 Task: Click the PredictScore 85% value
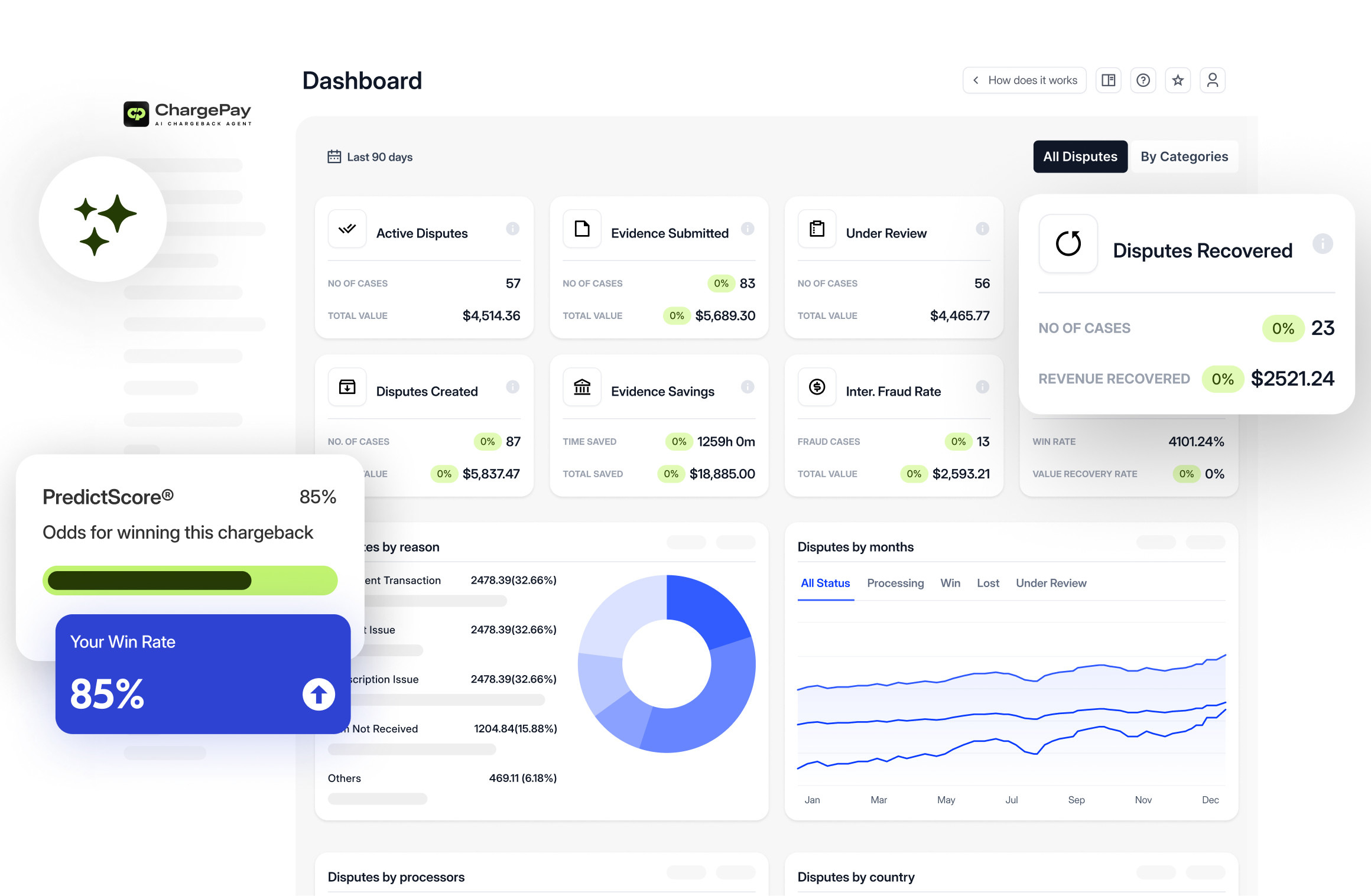point(318,497)
